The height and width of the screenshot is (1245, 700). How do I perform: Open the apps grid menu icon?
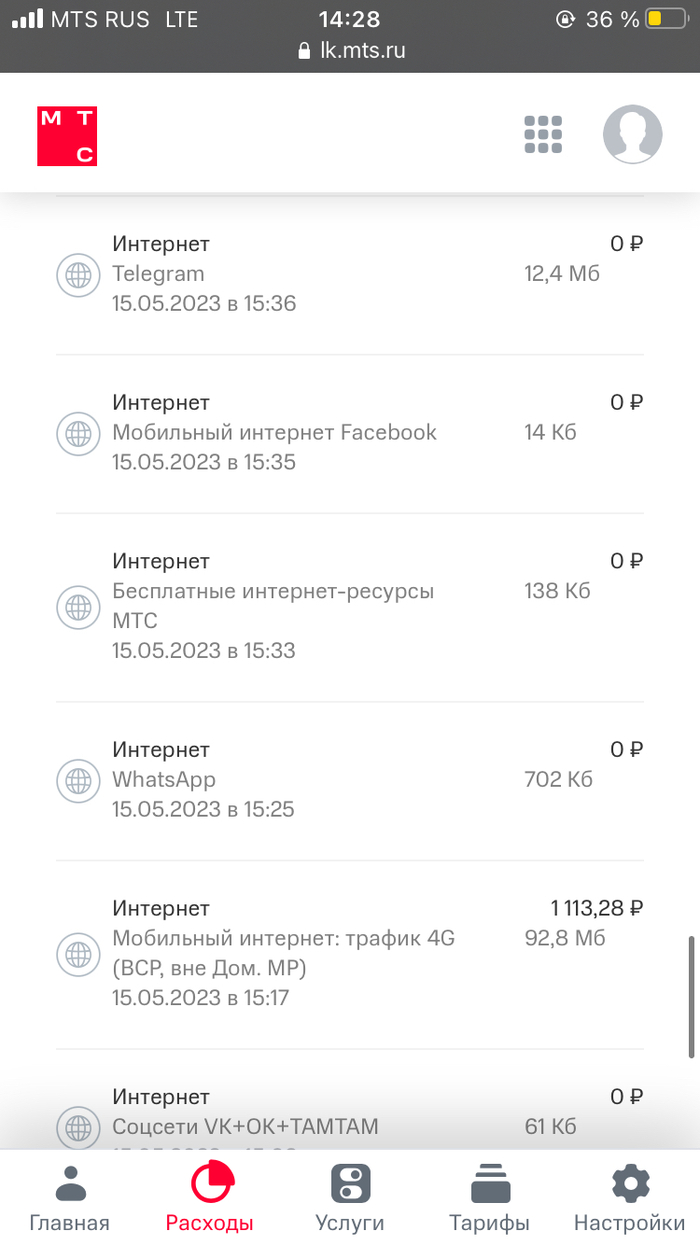coord(543,135)
